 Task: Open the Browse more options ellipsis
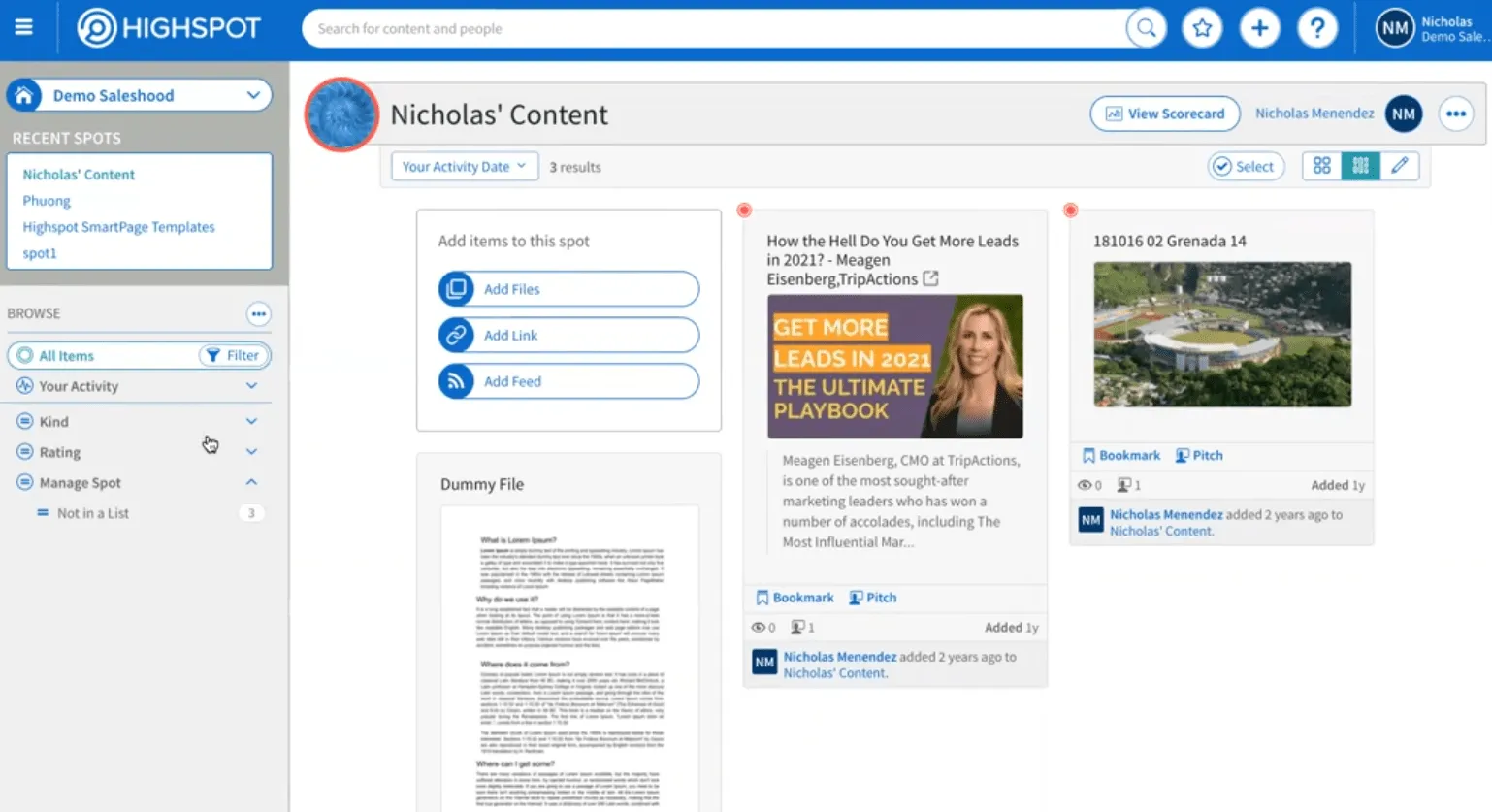[x=258, y=313]
